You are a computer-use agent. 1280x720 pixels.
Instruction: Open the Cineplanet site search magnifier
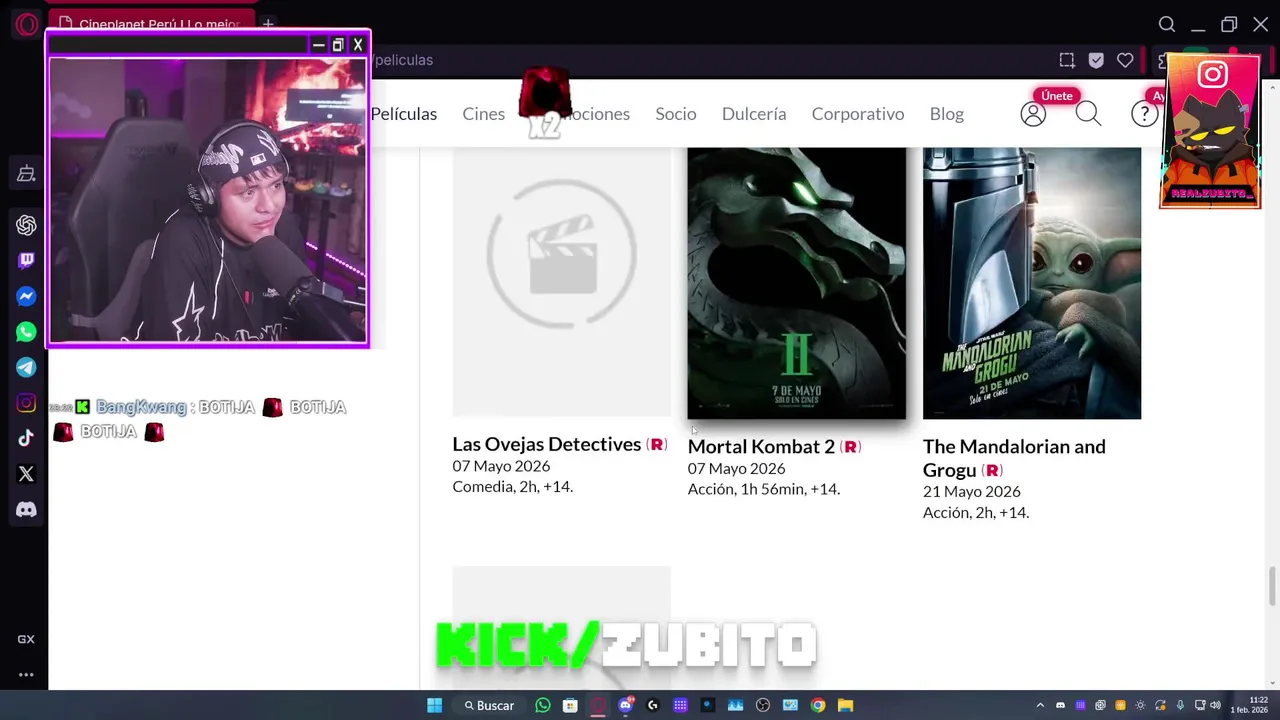point(1088,114)
